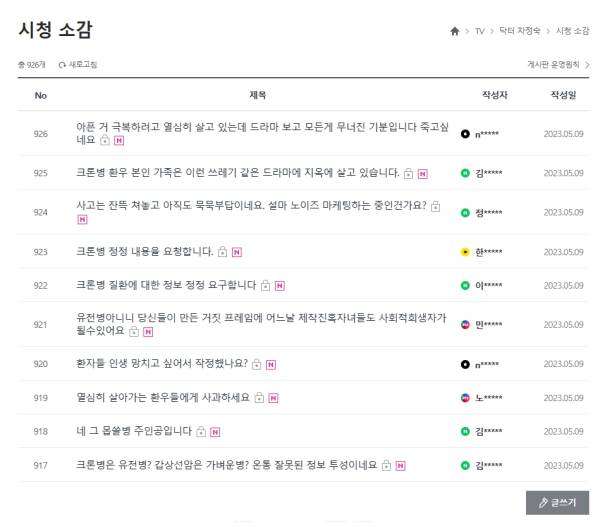
Task: Click the pencil icon on 글쓰기 button
Action: 543,503
